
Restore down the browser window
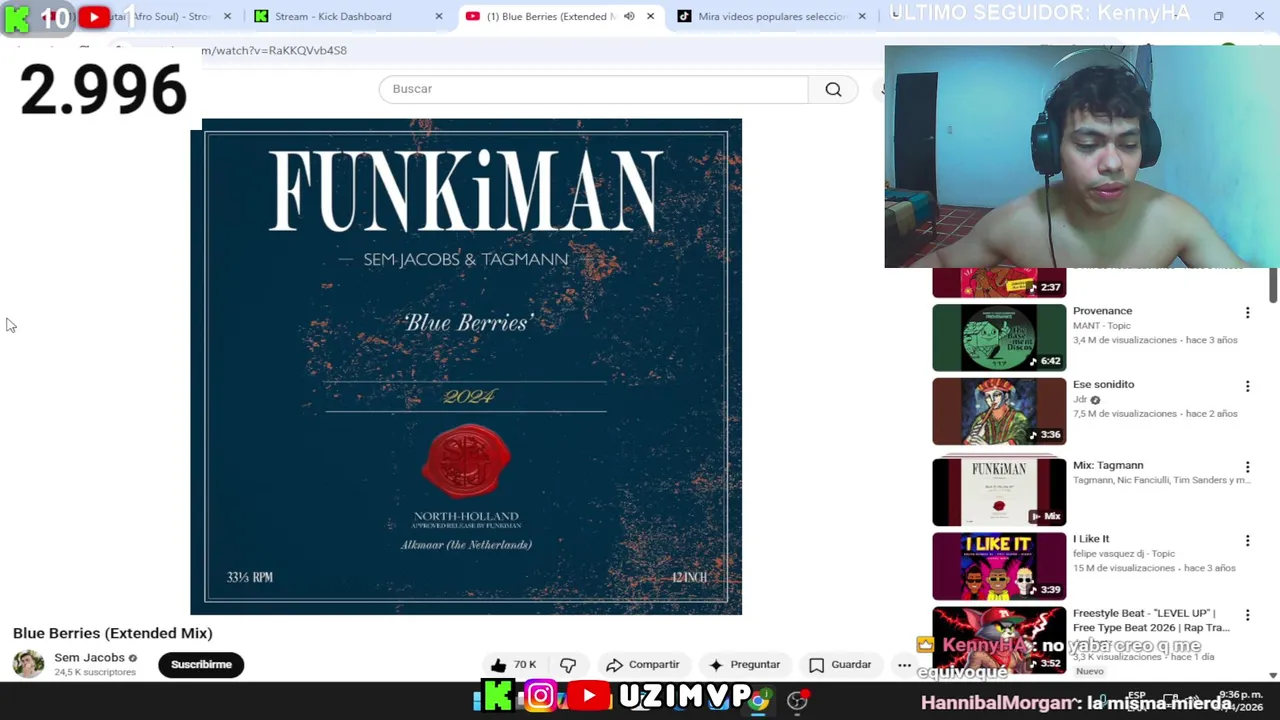click(1218, 16)
